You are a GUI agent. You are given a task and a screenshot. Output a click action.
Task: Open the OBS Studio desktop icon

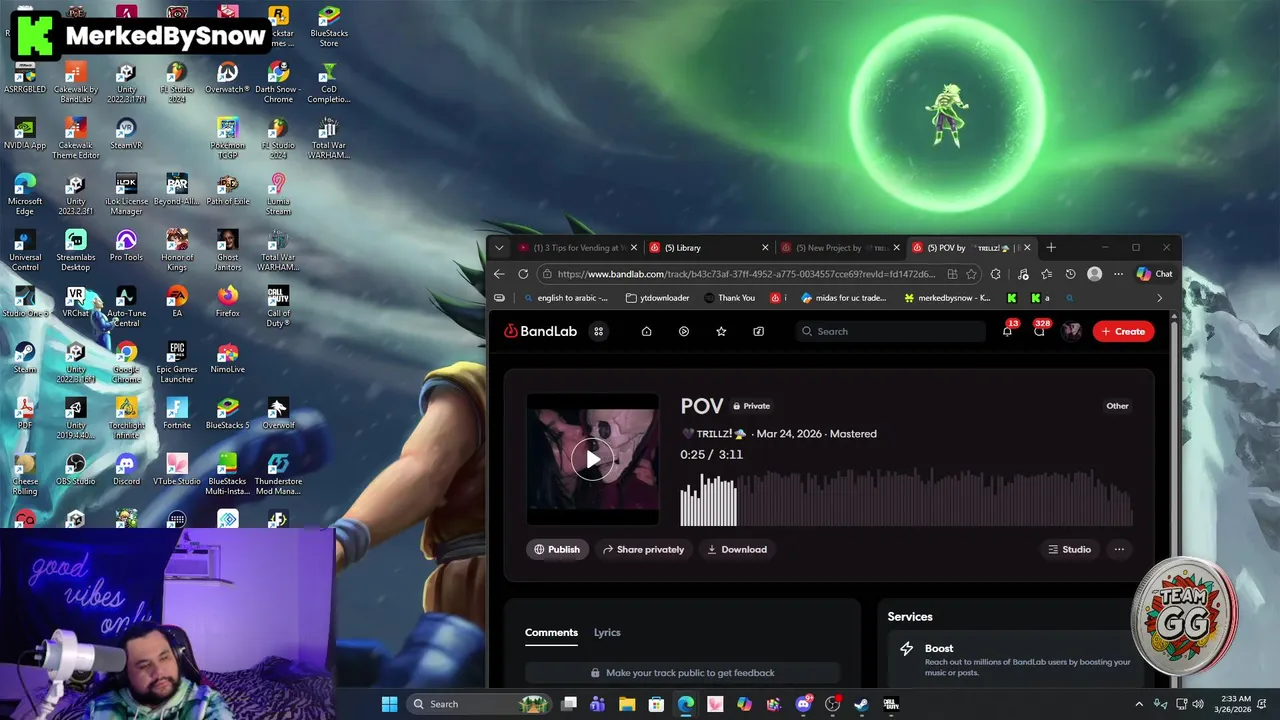click(x=76, y=469)
